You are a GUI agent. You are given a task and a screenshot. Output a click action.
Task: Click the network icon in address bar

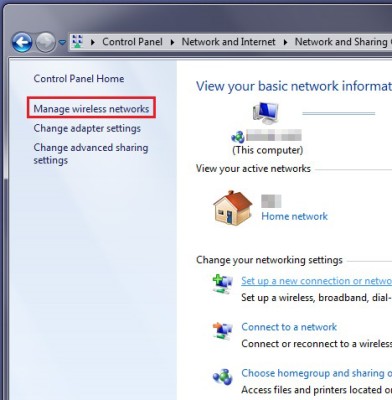click(x=77, y=42)
